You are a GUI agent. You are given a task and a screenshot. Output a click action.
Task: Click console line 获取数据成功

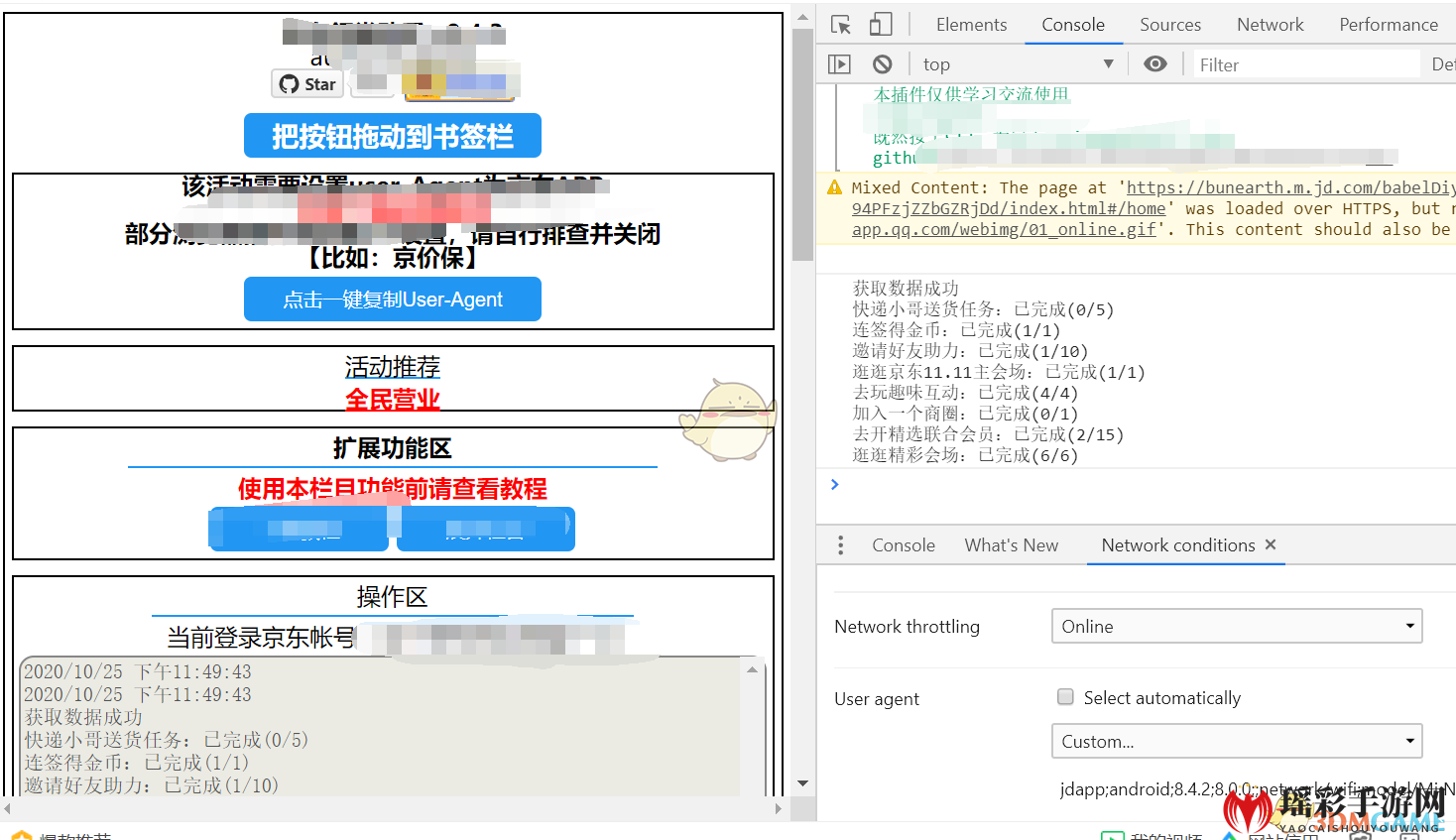click(906, 288)
